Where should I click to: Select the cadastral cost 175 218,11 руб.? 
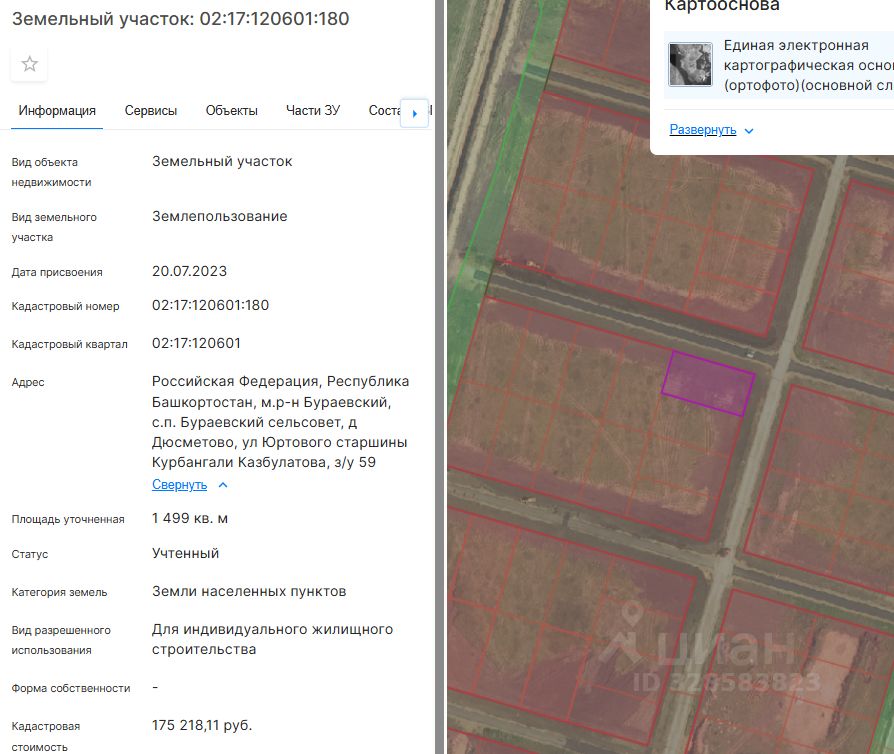click(x=202, y=725)
